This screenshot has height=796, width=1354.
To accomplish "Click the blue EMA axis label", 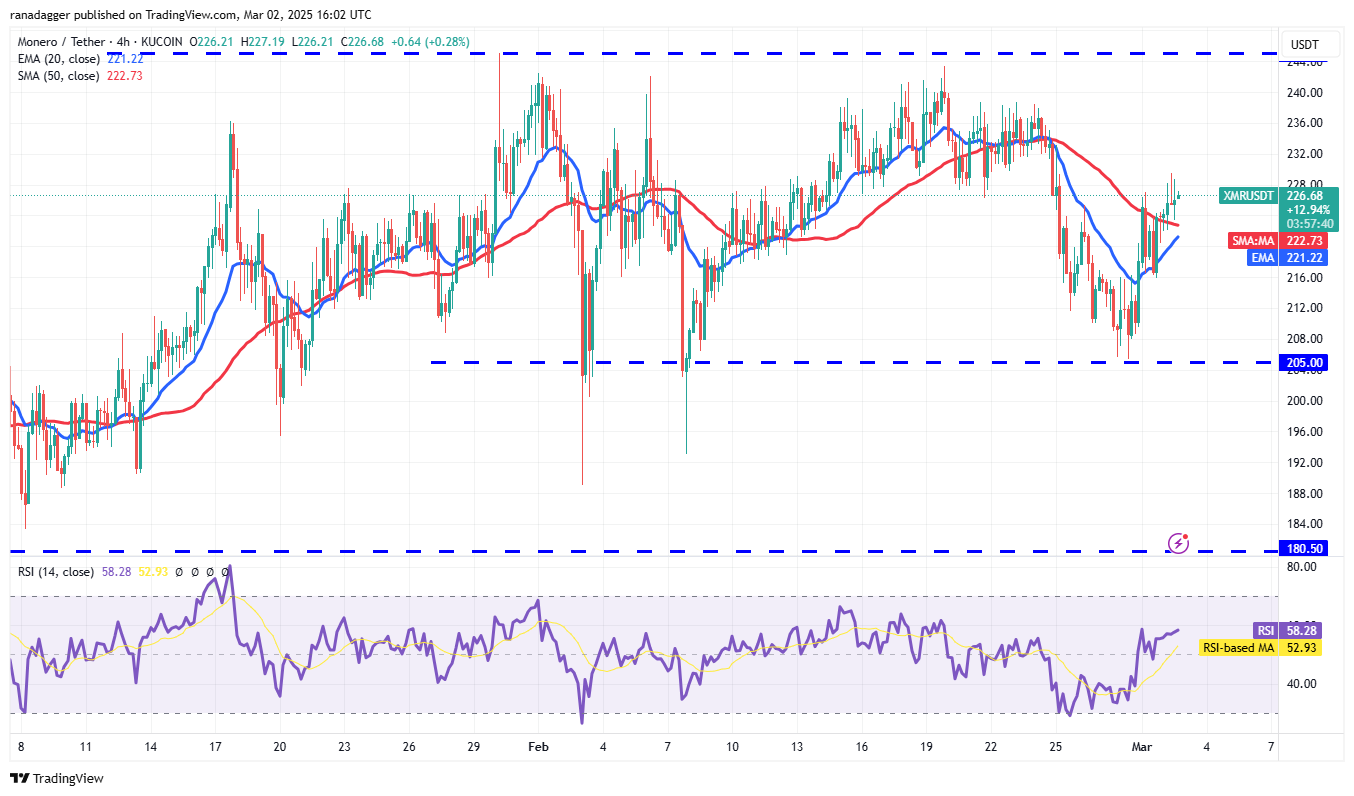I will pyautogui.click(x=1264, y=257).
